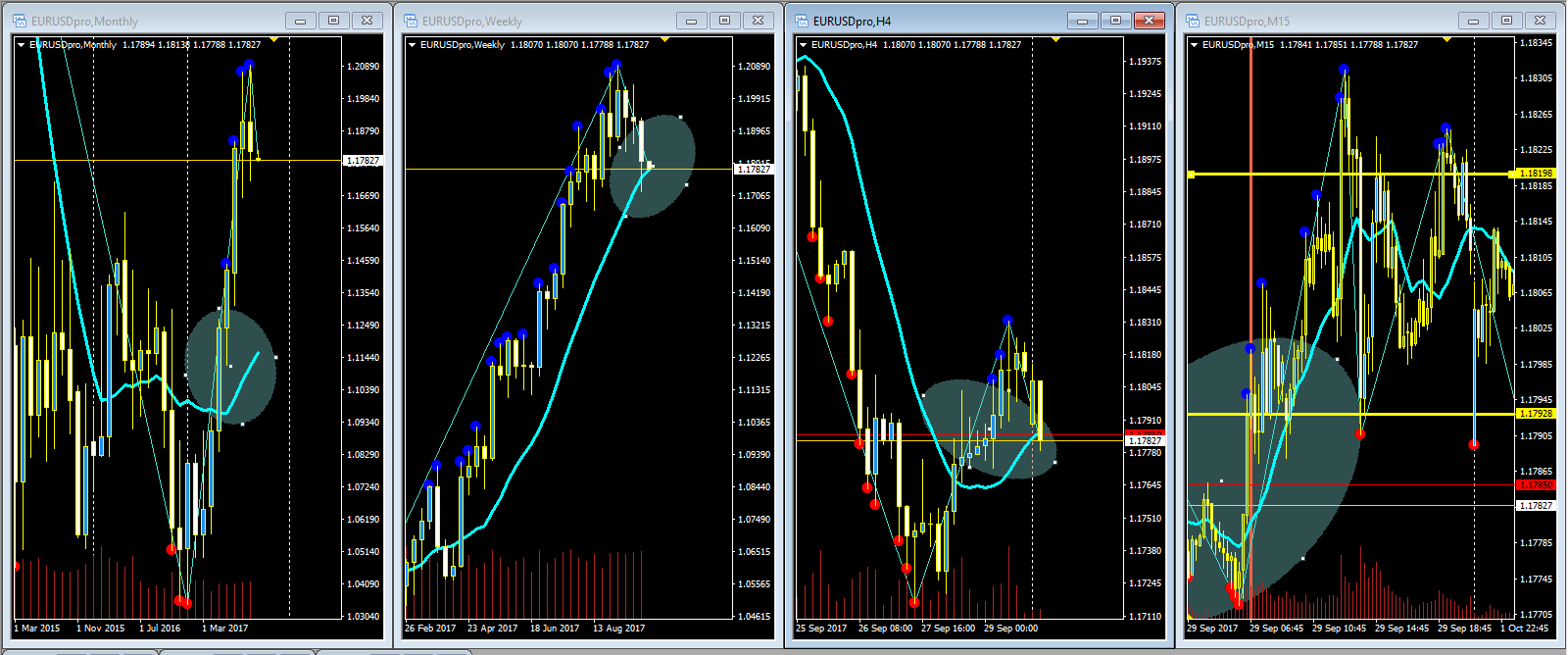The width and height of the screenshot is (1568, 655).
Task: Close the EURUSDpro,Weekly chart window
Action: pyautogui.click(x=758, y=21)
